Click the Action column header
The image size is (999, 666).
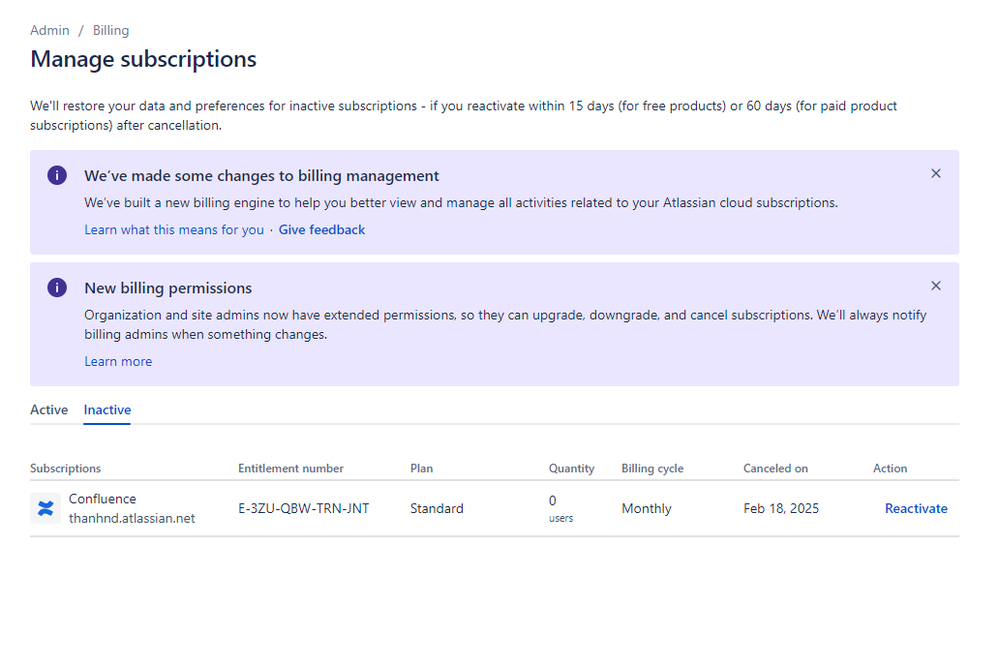(889, 468)
